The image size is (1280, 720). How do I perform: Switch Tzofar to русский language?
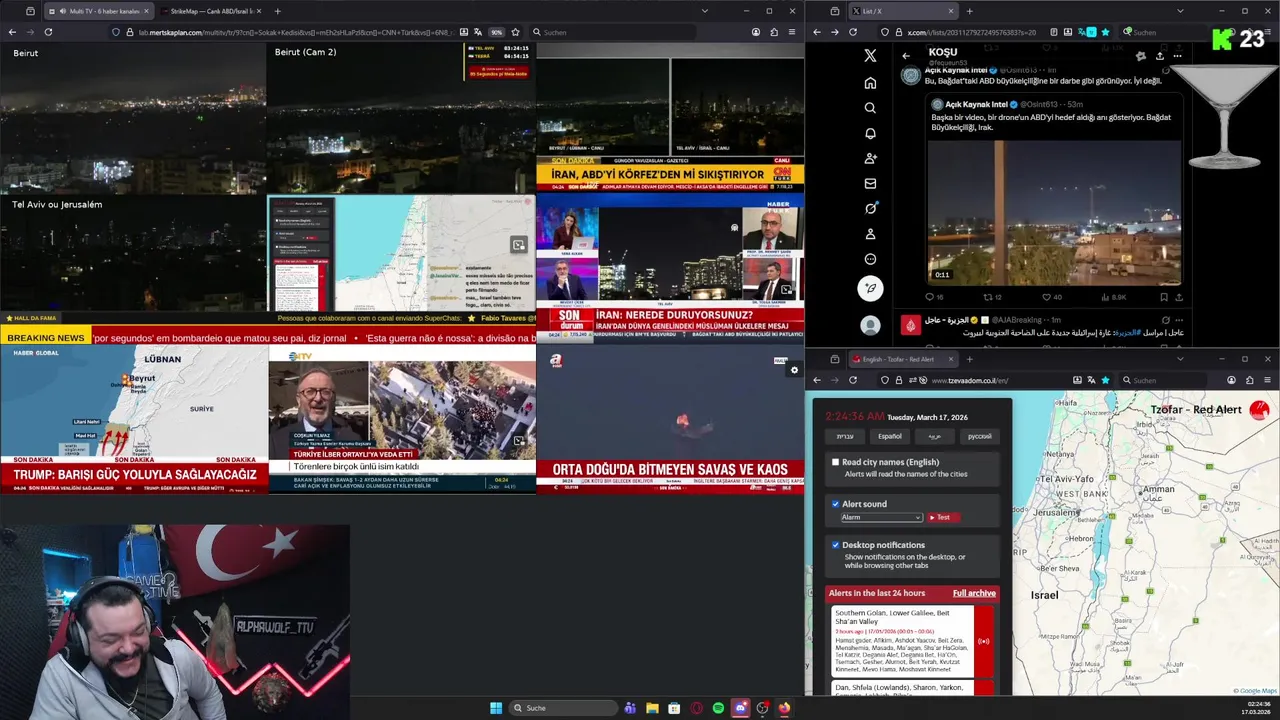point(980,436)
